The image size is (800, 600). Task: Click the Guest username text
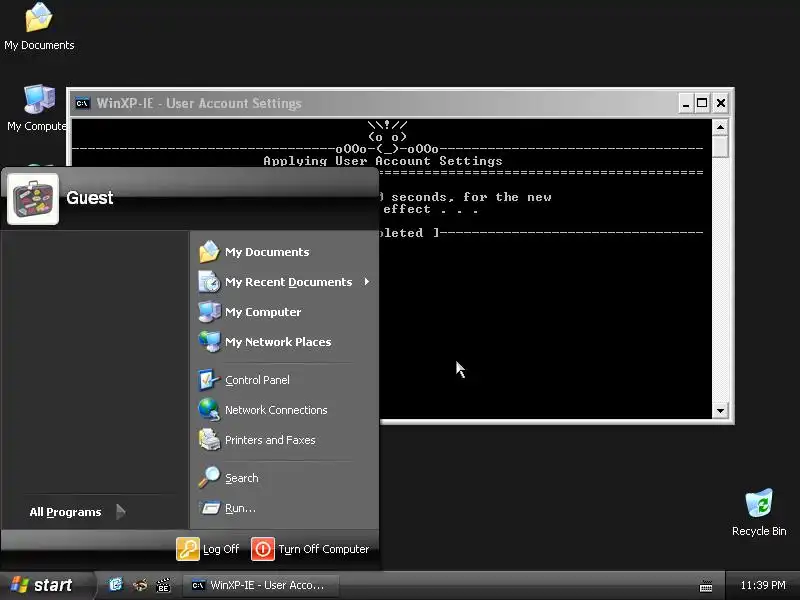(90, 198)
